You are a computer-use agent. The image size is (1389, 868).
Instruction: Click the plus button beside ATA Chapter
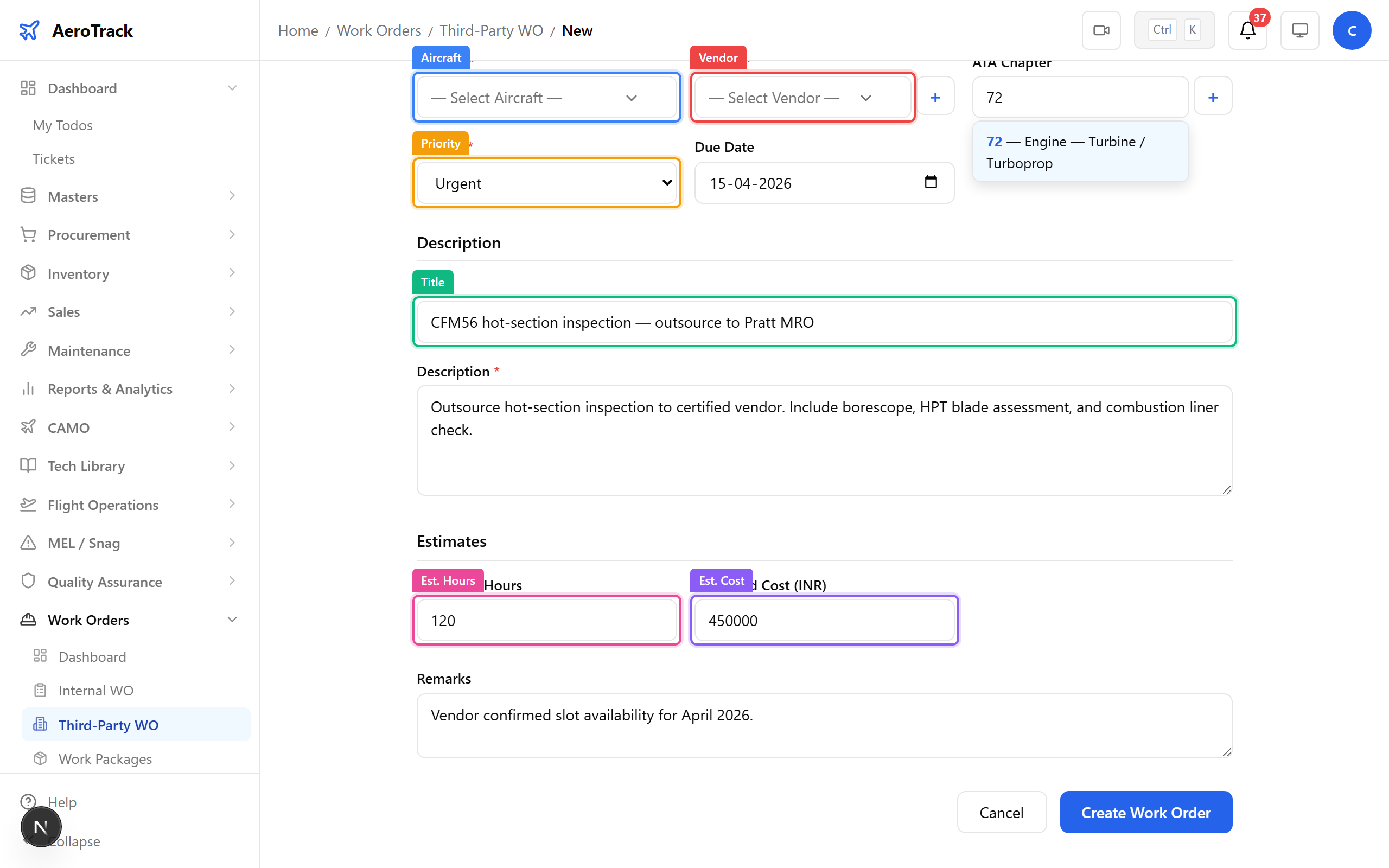click(x=1213, y=97)
